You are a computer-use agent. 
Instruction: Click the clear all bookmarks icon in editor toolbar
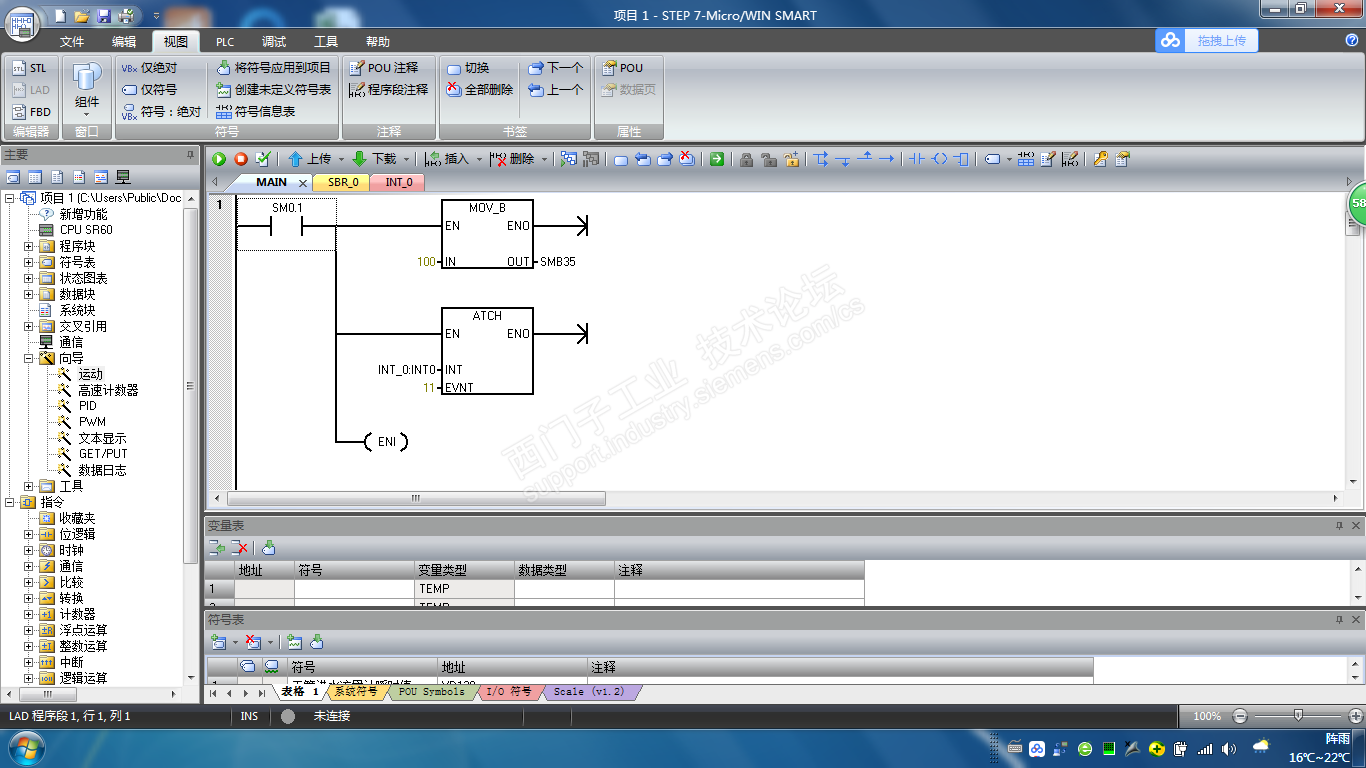687,159
